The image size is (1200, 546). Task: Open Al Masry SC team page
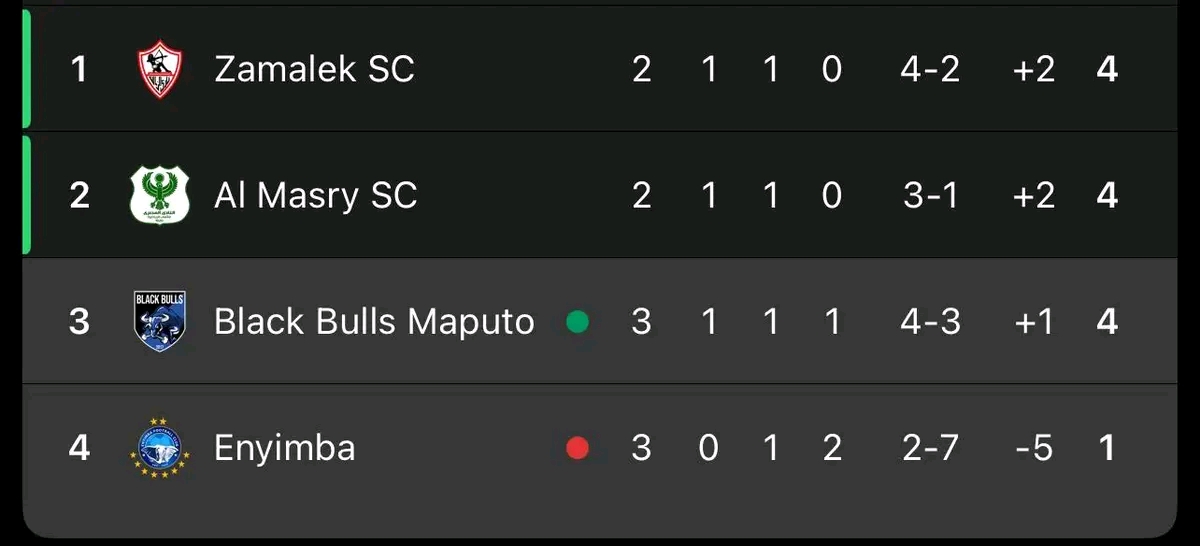[315, 195]
